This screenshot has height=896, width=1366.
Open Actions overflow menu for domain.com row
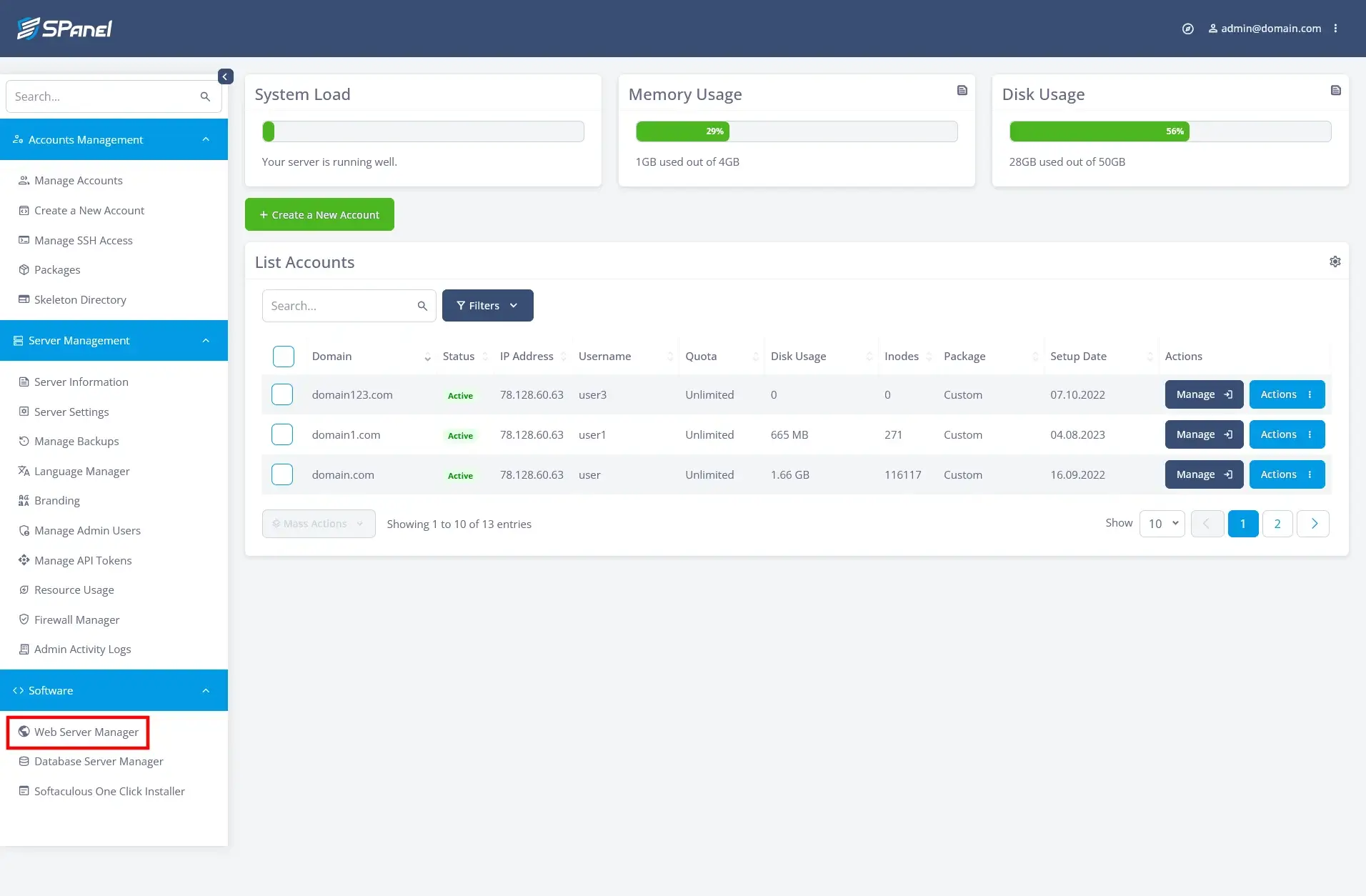tap(1310, 474)
